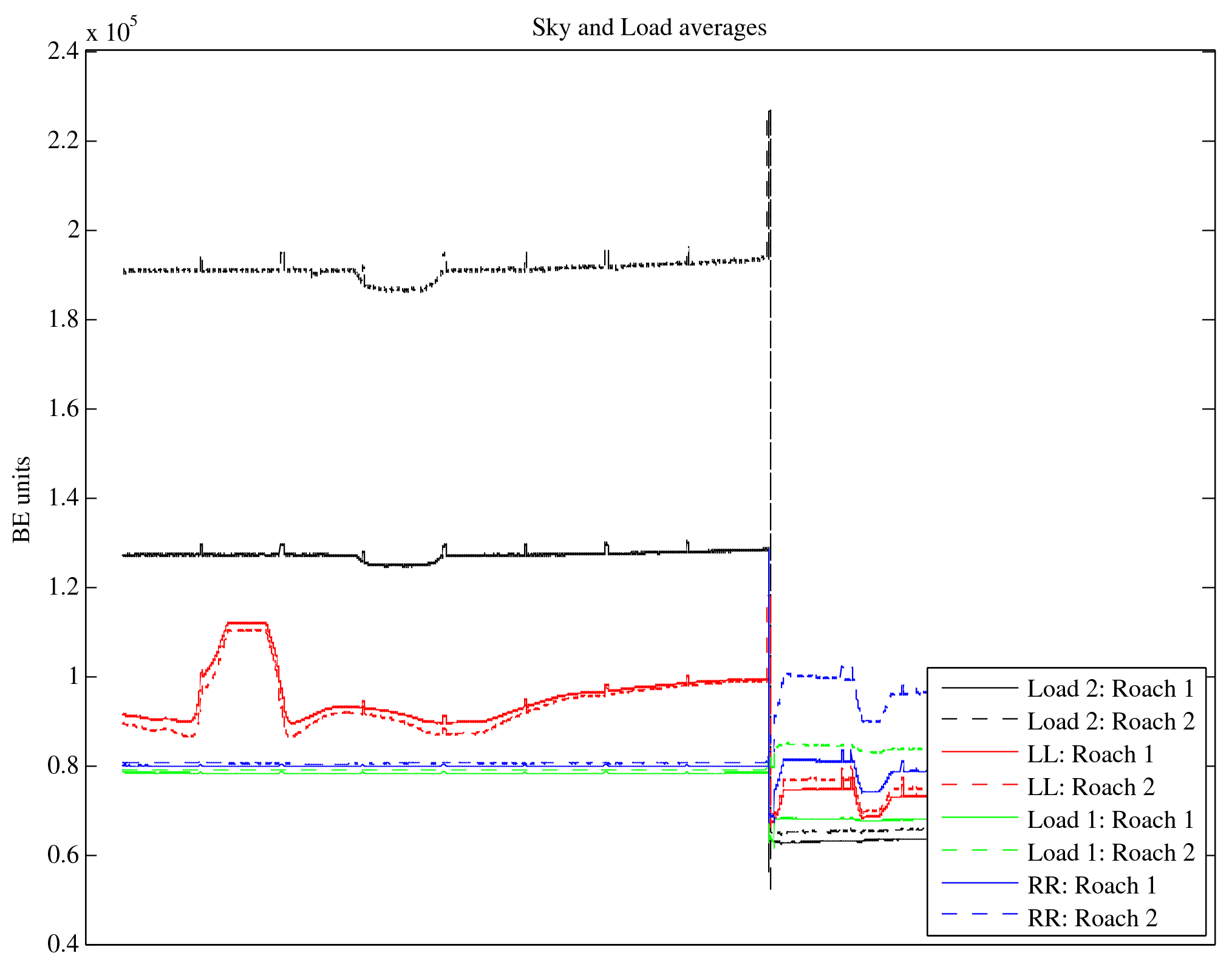Click the y-axis tick label 2.4
This screenshot has height=967, width=1232.
coord(63,52)
